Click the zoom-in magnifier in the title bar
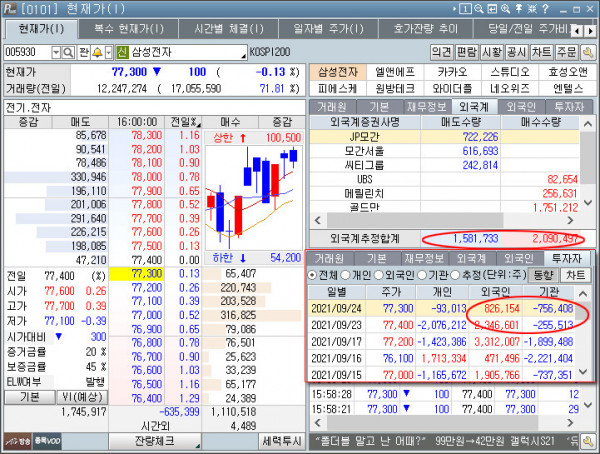This screenshot has width=600, height=454. 505,9
